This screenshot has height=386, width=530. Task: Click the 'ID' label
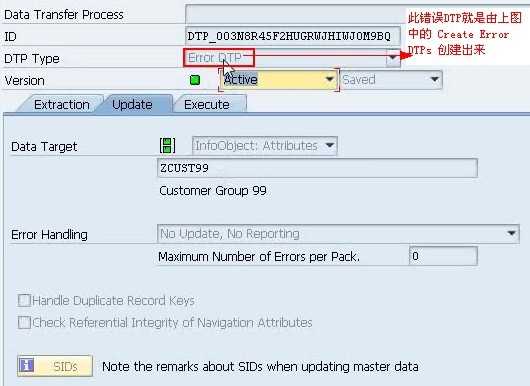(x=10, y=37)
